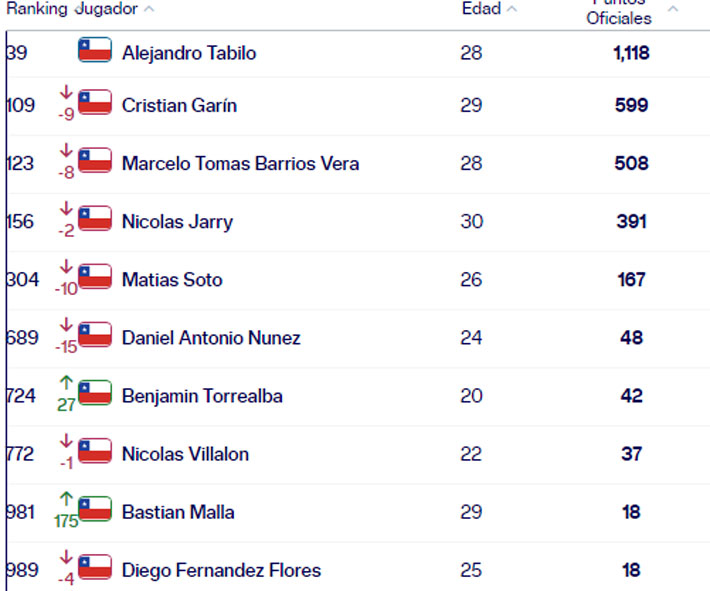Viewport: 710px width, 591px height.
Task: Click the sort arrow beside Puntos Oficiales
Action: (672, 9)
